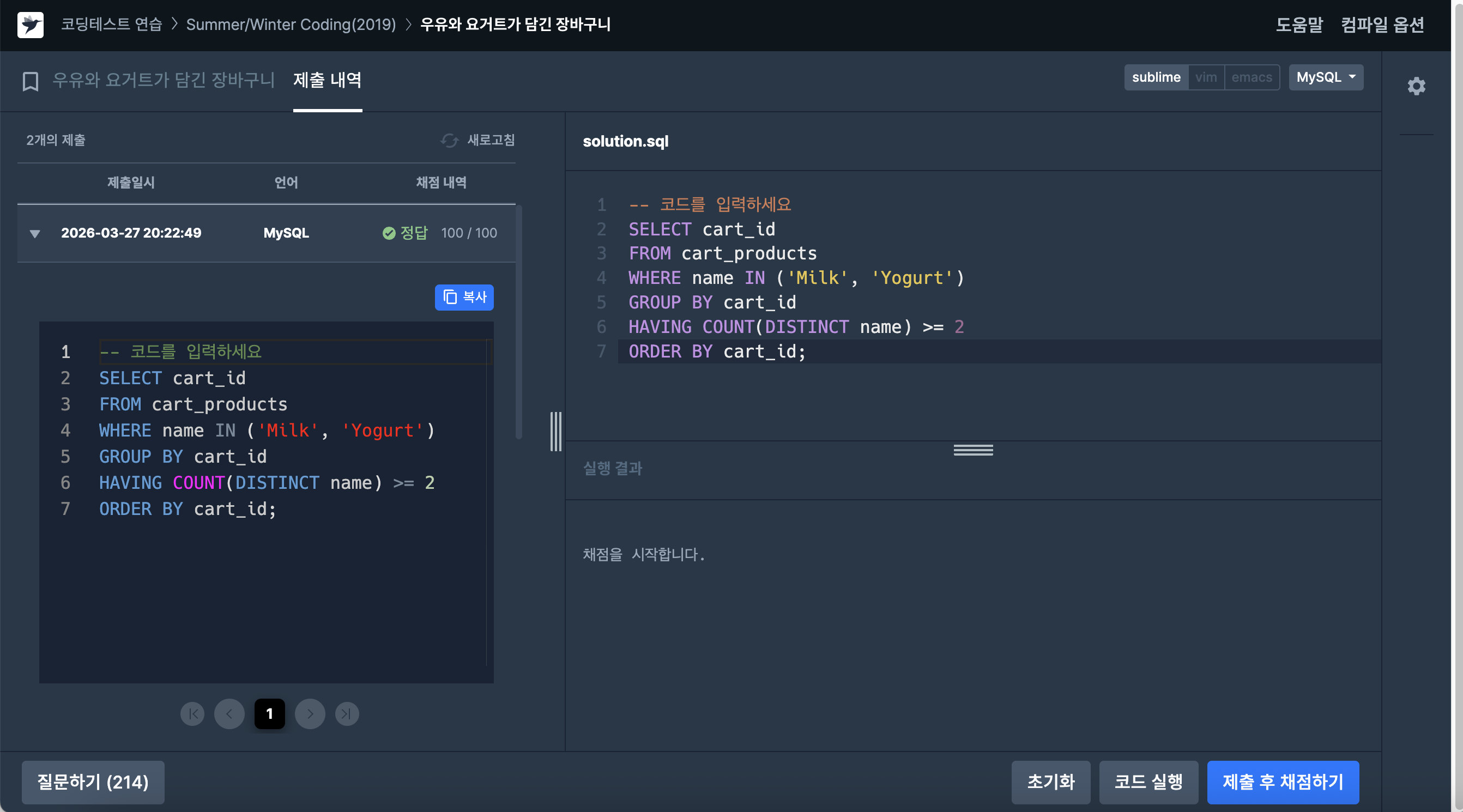Click the 코드 실행 button
Screen dimensions: 1463x812
point(1148,782)
